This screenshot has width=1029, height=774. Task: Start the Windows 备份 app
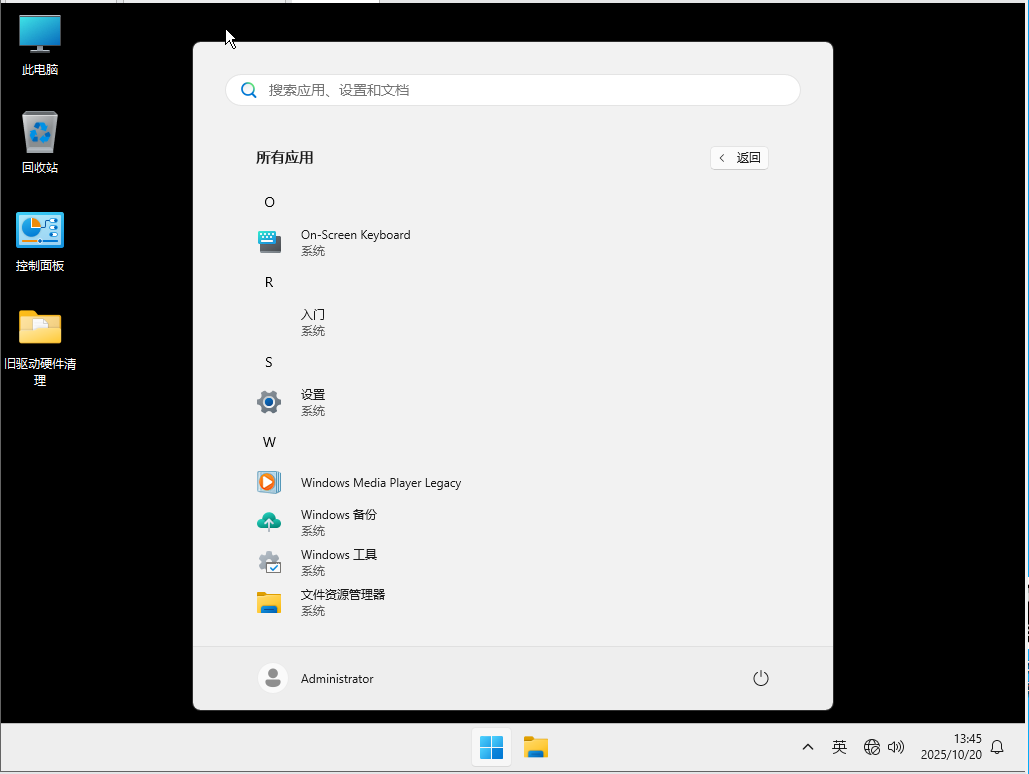(338, 522)
